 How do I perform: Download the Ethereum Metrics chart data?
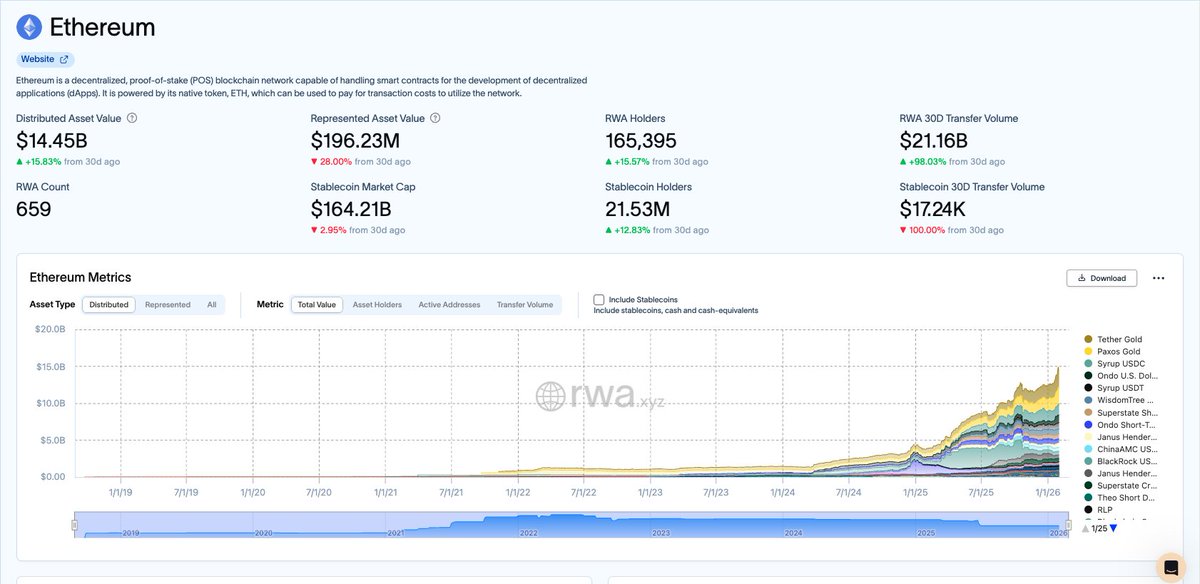point(1102,278)
